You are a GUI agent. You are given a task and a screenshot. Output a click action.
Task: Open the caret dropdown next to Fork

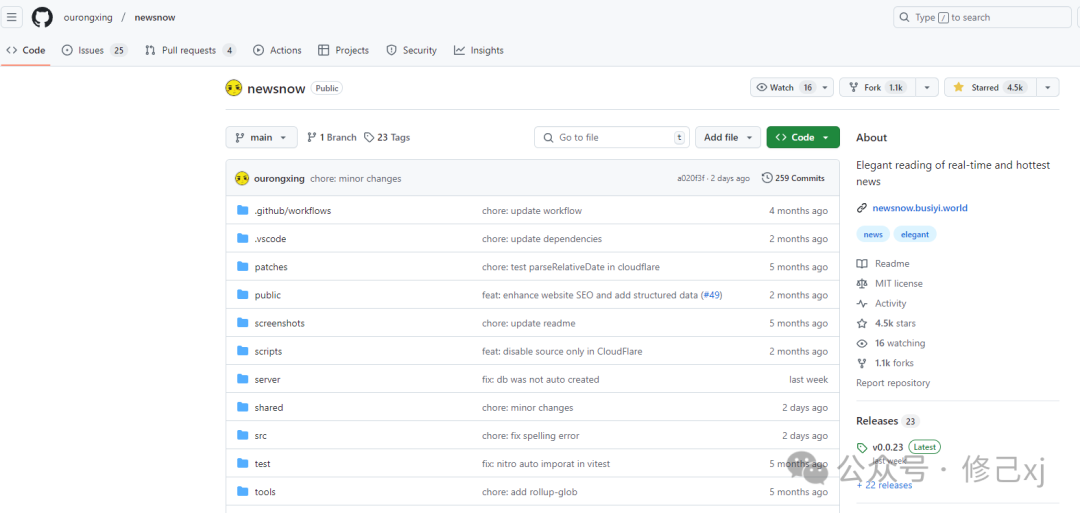click(927, 87)
